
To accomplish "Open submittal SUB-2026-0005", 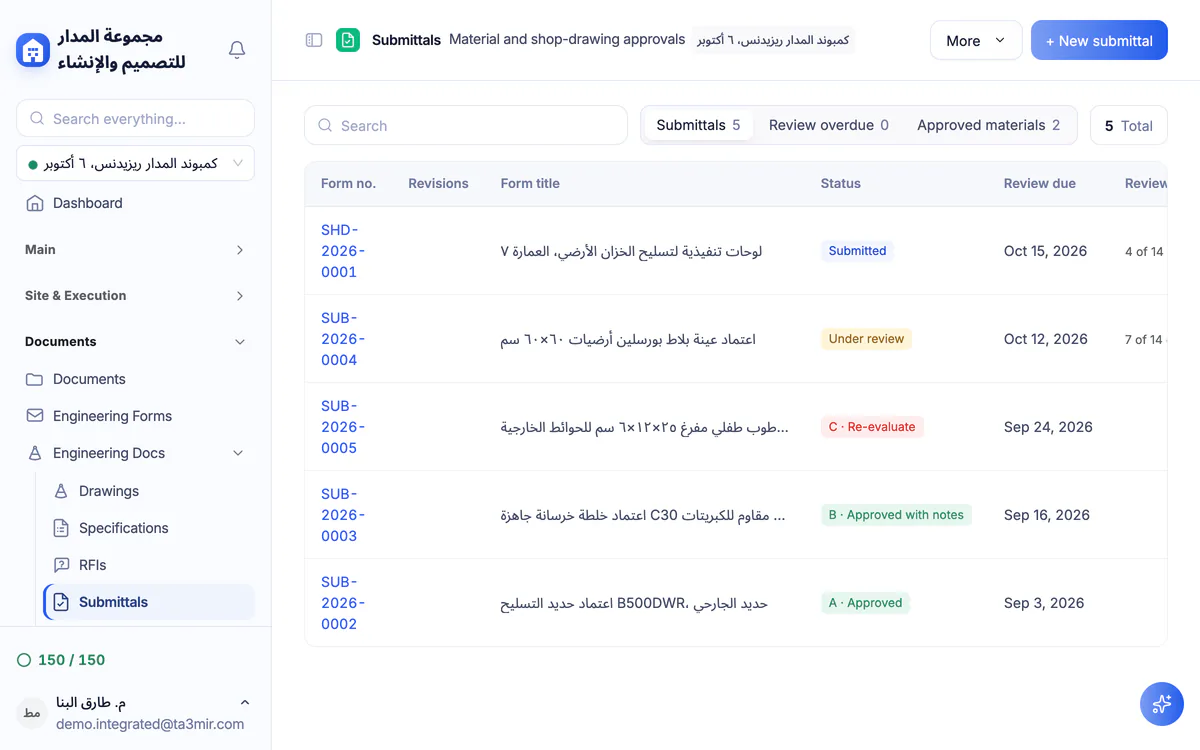I will pos(343,427).
